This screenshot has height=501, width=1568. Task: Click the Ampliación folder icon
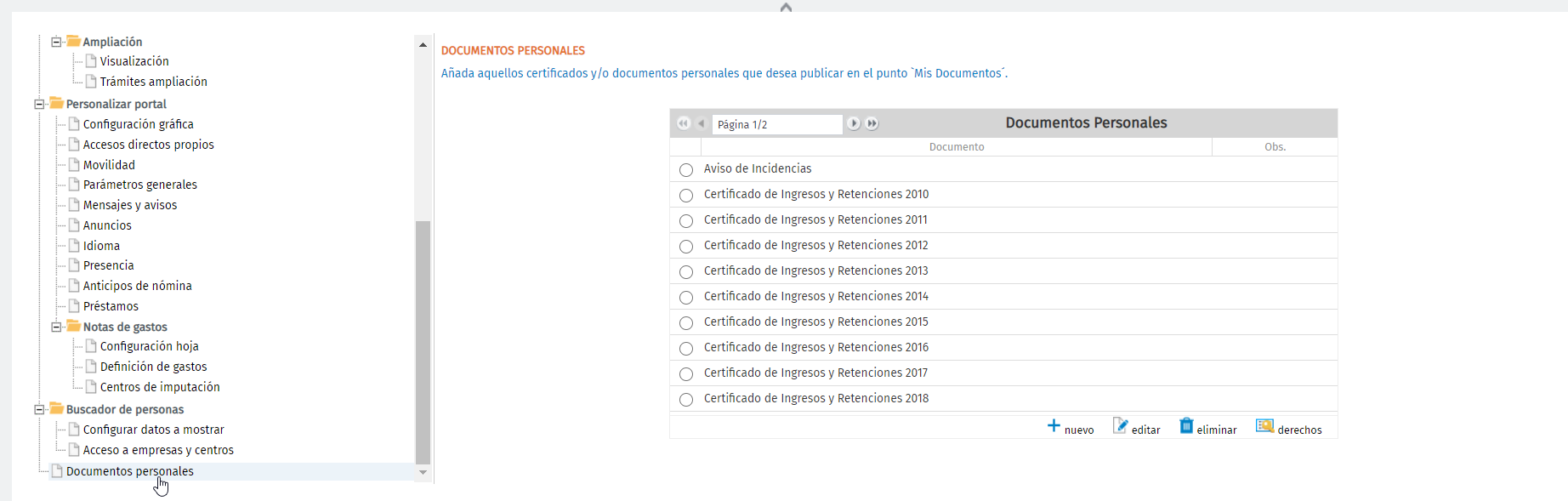(x=74, y=41)
